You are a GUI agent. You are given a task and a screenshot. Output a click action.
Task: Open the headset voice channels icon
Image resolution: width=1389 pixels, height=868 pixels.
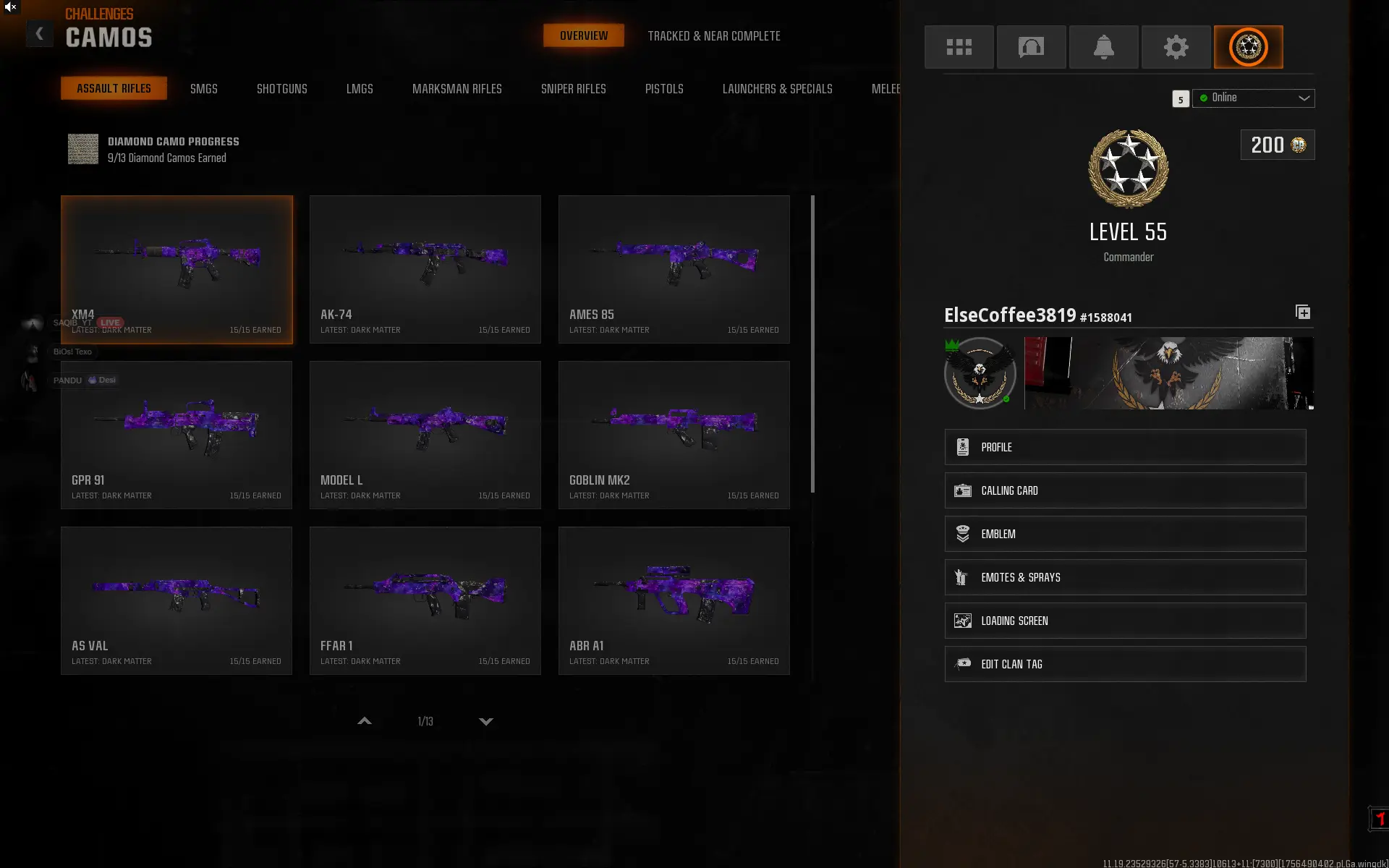point(1031,47)
